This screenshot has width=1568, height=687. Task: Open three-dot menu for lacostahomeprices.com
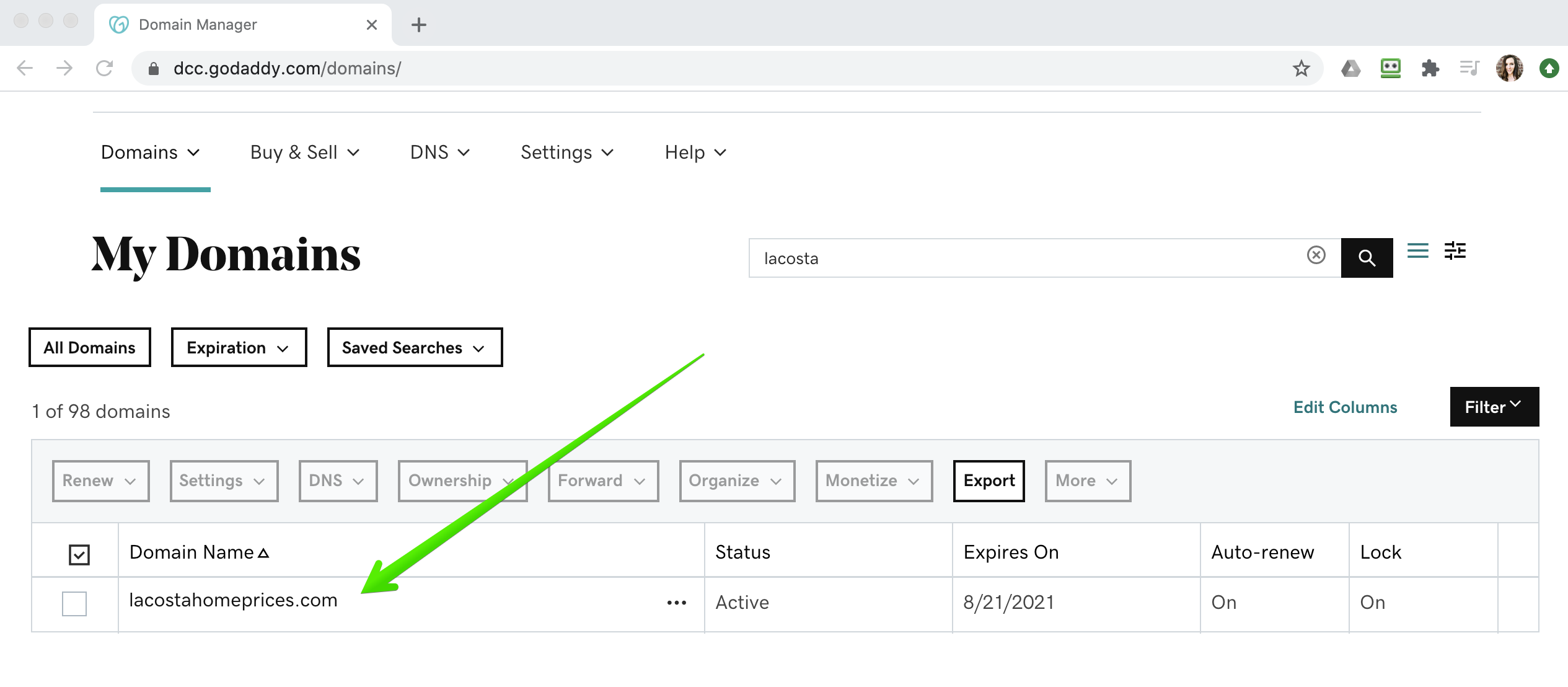point(676,603)
